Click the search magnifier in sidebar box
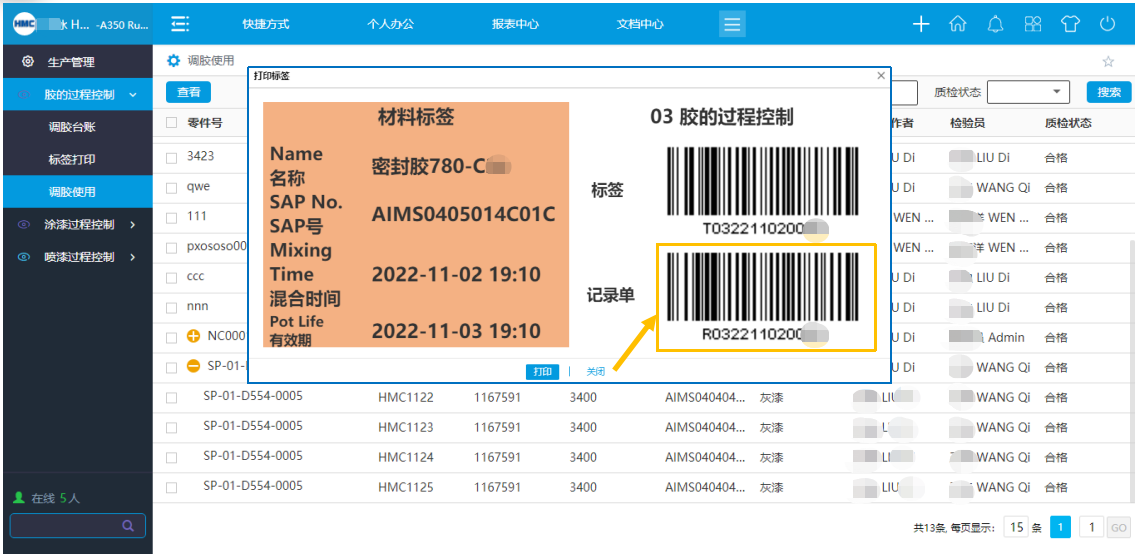1139x558 pixels. pos(128,525)
